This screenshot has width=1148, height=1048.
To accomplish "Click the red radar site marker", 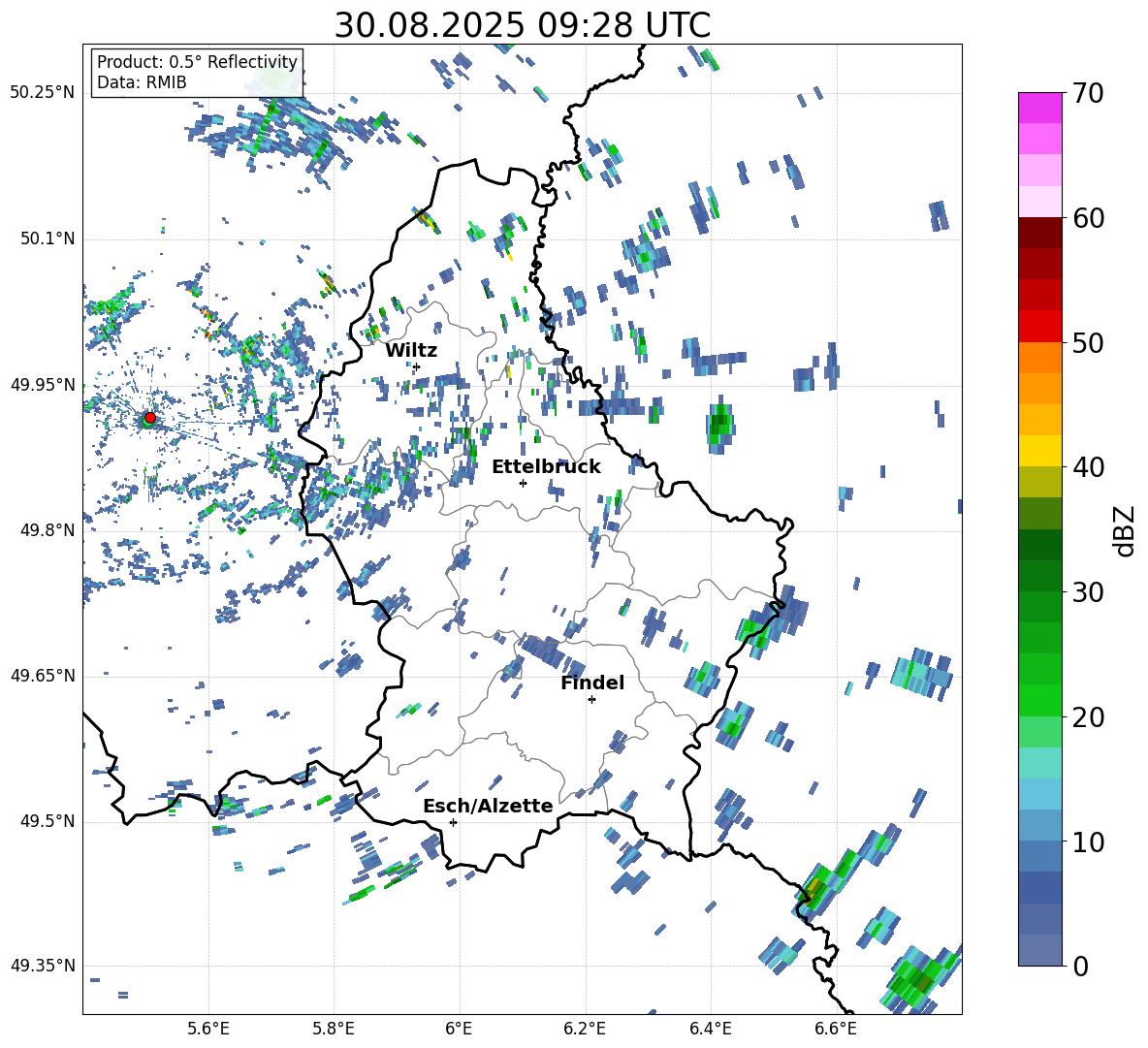I will (x=150, y=418).
